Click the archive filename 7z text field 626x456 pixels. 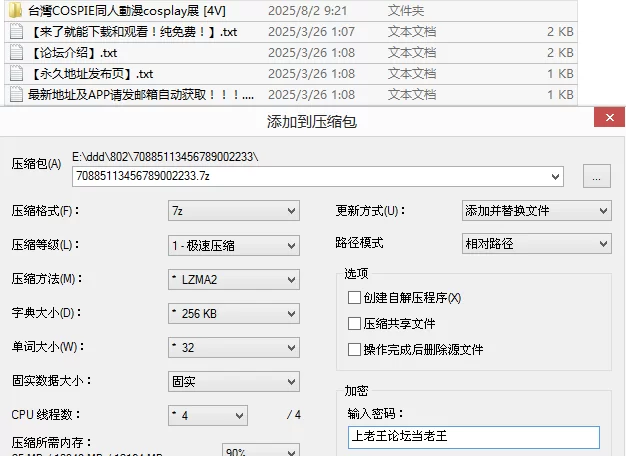coord(318,176)
